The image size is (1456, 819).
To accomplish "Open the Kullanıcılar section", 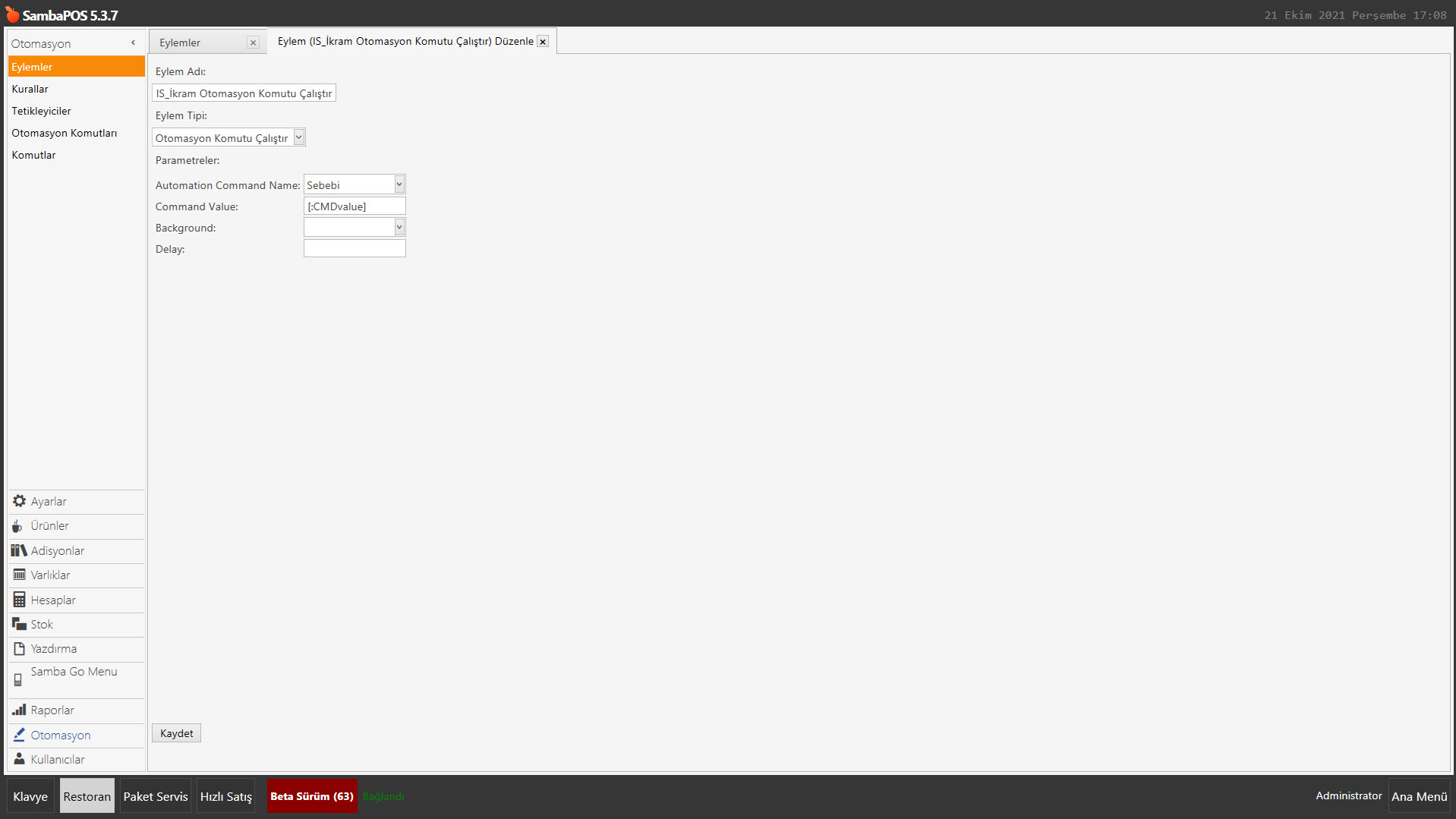I will pyautogui.click(x=77, y=759).
